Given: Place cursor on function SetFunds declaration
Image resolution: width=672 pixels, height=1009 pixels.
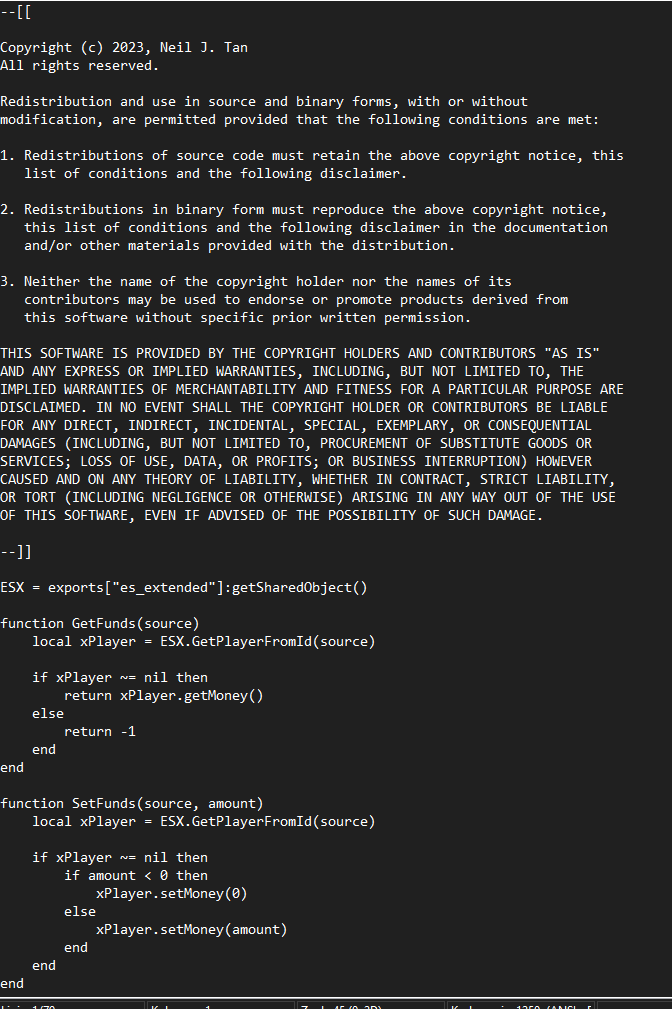Looking at the screenshot, I should coord(131,803).
